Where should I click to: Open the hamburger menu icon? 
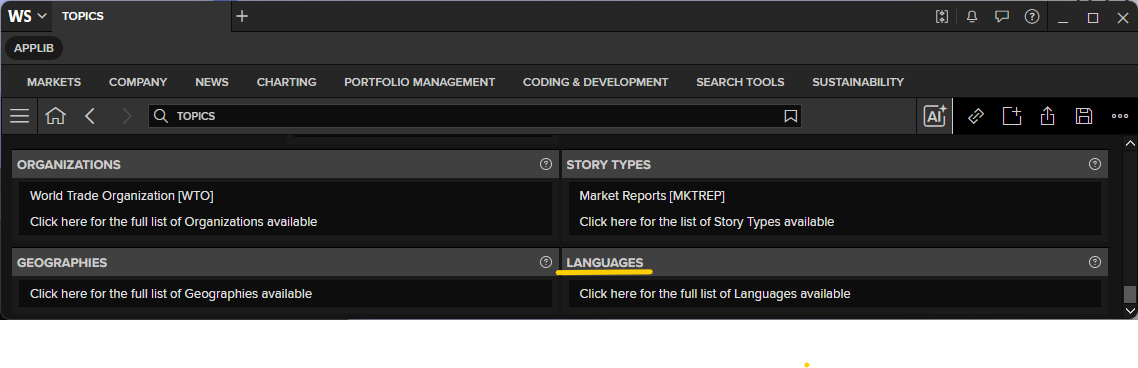20,115
